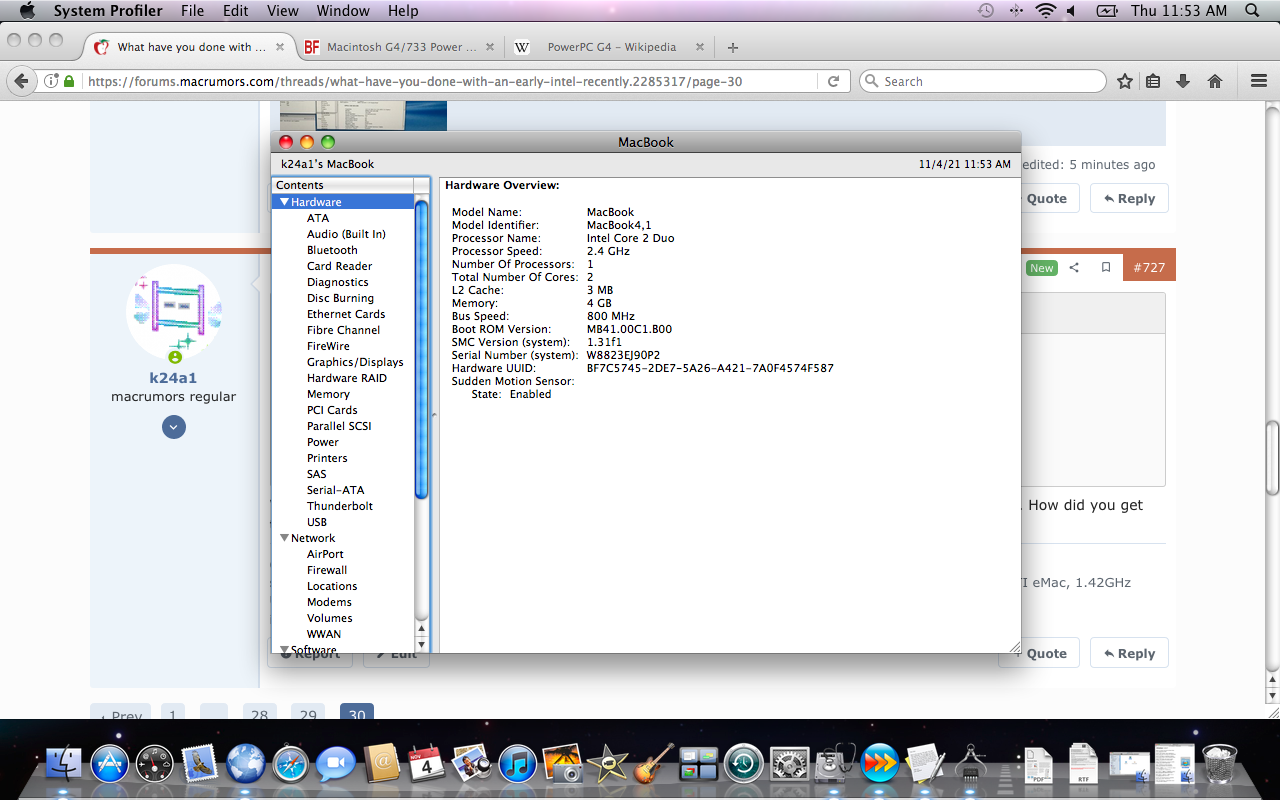Collapse the Hardware section triangle
Viewport: 1280px width, 800px height.
click(284, 202)
